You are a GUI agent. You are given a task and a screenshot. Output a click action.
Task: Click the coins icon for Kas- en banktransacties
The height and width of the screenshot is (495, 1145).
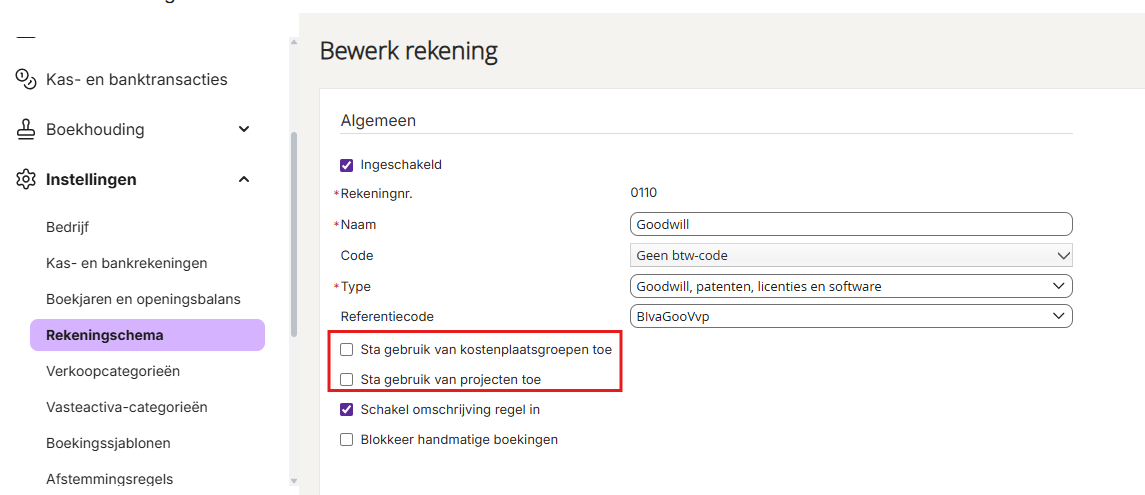[26, 79]
